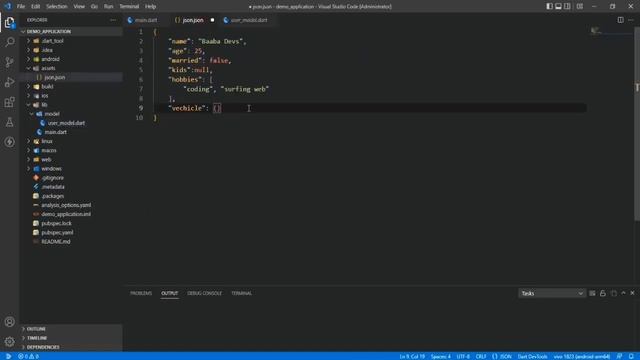Viewport: 640px width, 360px height.
Task: Click the remote window status bar icon
Action: point(8,356)
